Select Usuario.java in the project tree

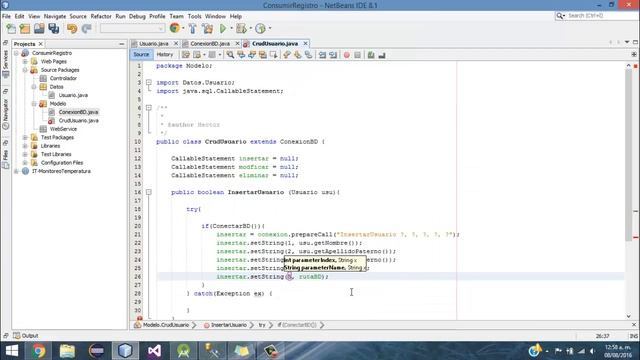click(73, 95)
